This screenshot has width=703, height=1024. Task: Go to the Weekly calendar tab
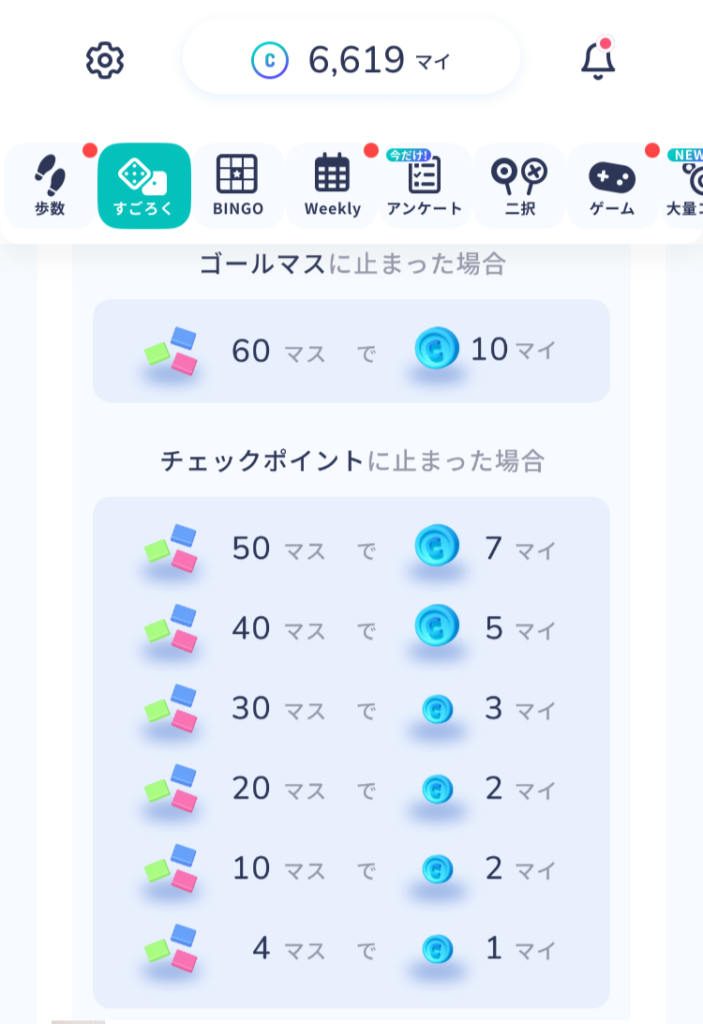332,187
